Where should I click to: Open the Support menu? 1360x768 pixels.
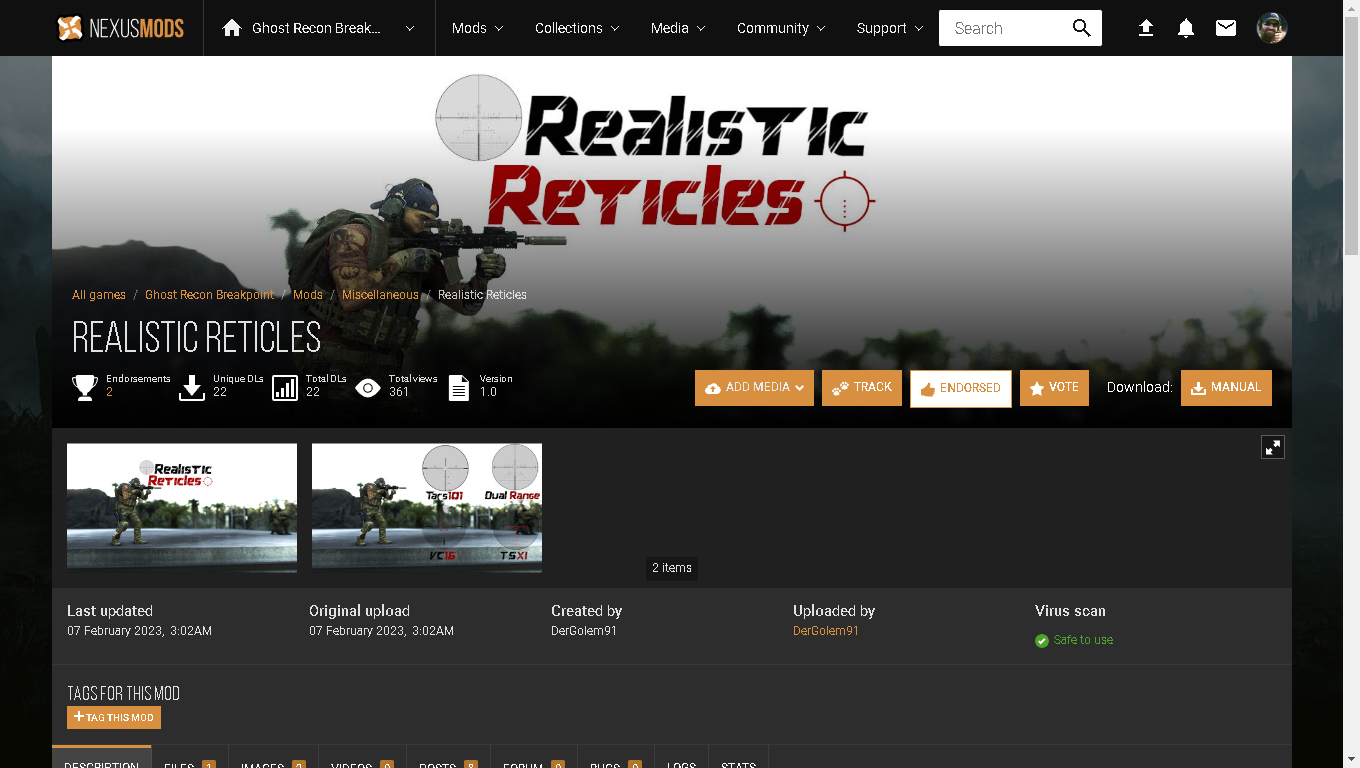click(x=890, y=28)
